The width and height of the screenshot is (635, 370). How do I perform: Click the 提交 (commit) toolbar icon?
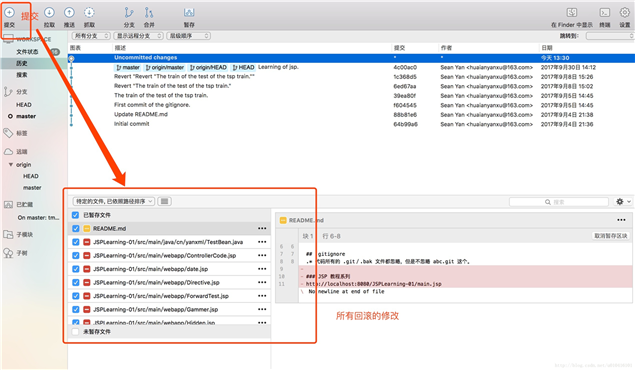pyautogui.click(x=9, y=13)
